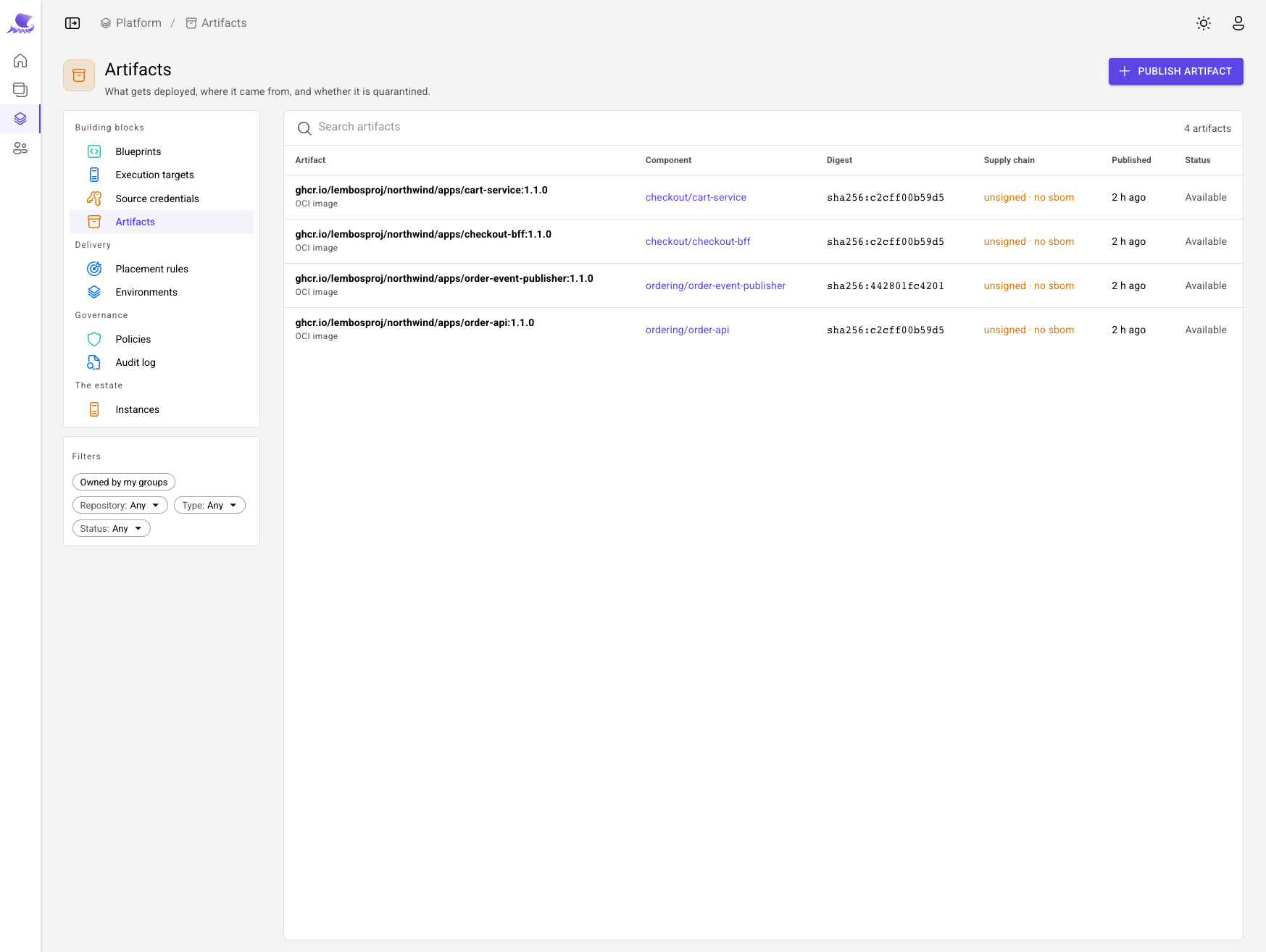
Task: Open the user account profile icon
Action: click(1238, 23)
